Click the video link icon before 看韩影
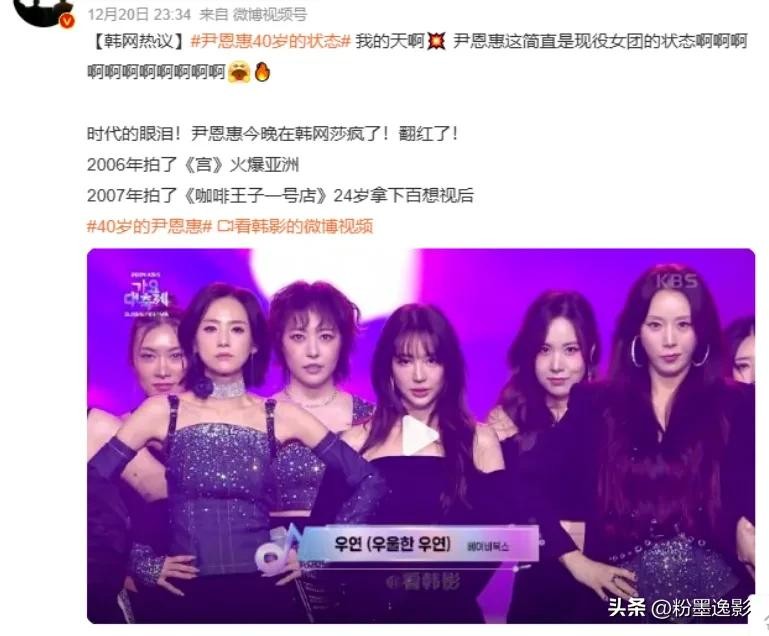Viewport: 769px width, 636px height. tap(225, 226)
